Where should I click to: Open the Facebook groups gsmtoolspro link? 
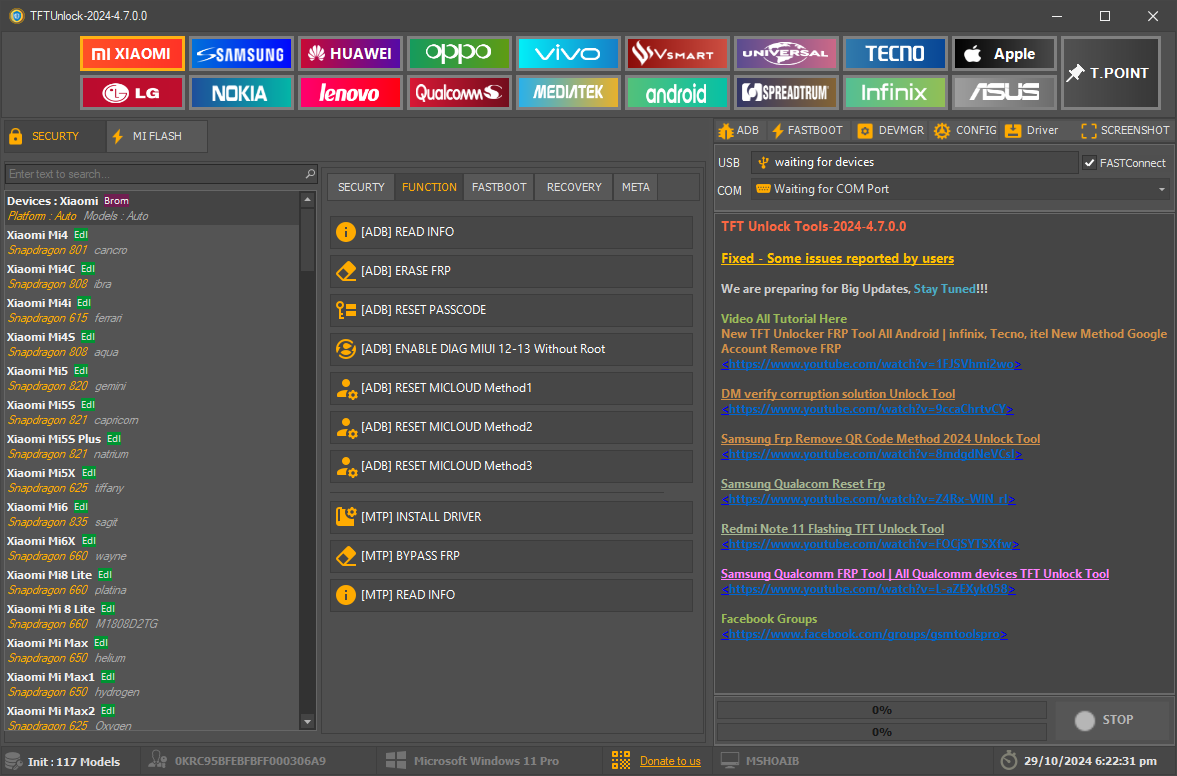pos(864,634)
